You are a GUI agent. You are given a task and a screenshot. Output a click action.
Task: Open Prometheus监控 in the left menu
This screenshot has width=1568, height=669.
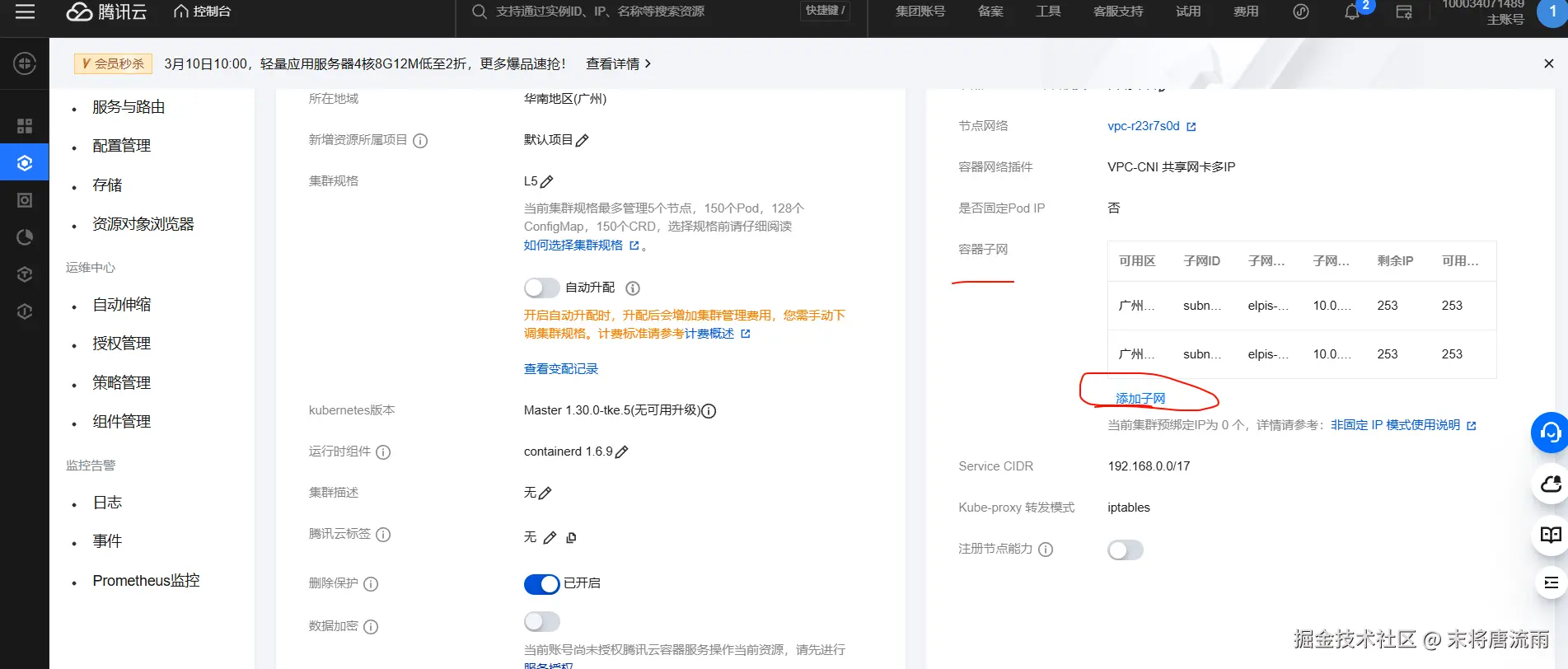pos(146,581)
